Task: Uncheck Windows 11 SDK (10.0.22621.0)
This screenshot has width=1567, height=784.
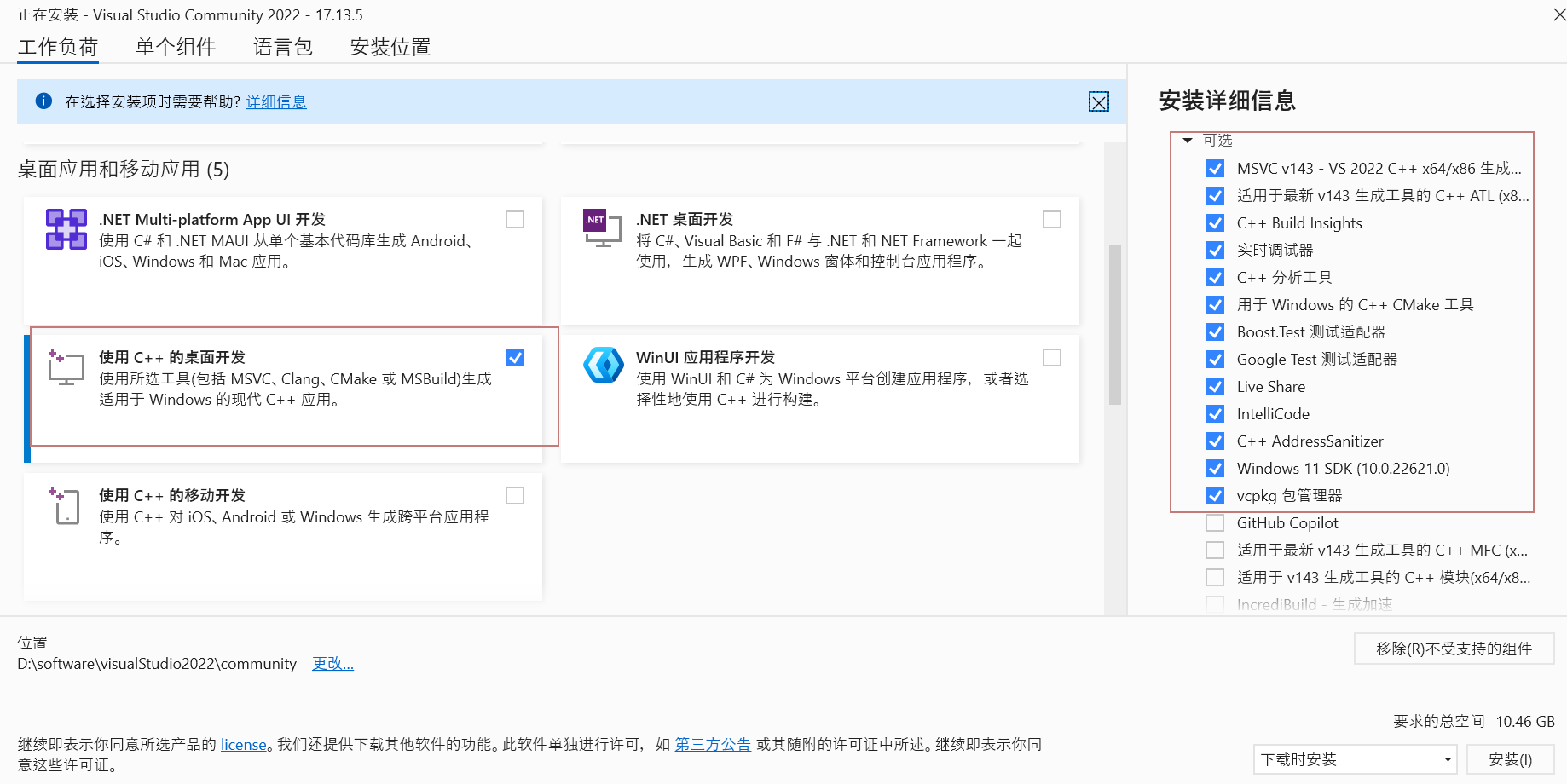Action: pos(1215,469)
